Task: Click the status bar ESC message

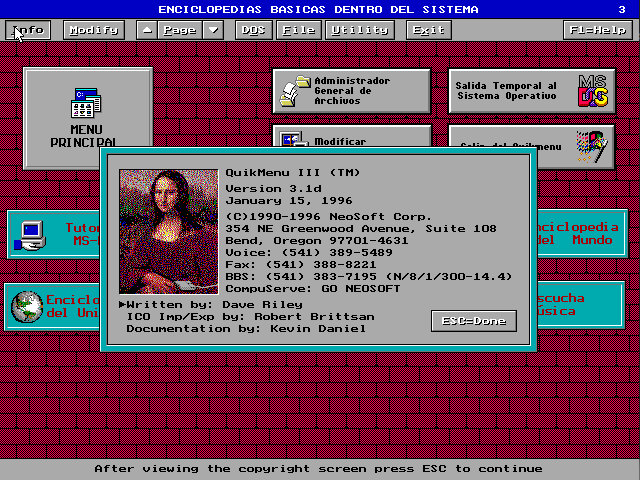Action: pos(318,469)
